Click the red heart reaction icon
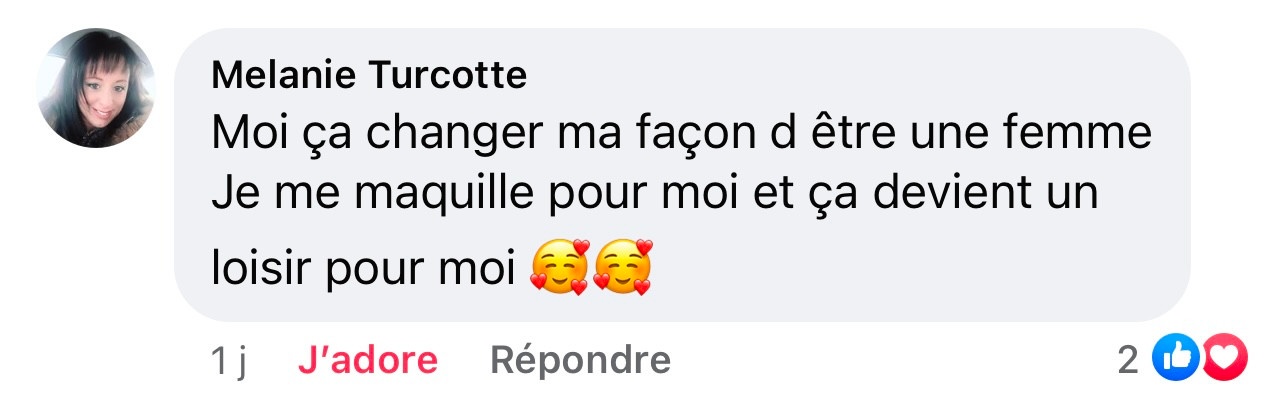Image resolution: width=1284 pixels, height=406 pixels. (x=1224, y=359)
